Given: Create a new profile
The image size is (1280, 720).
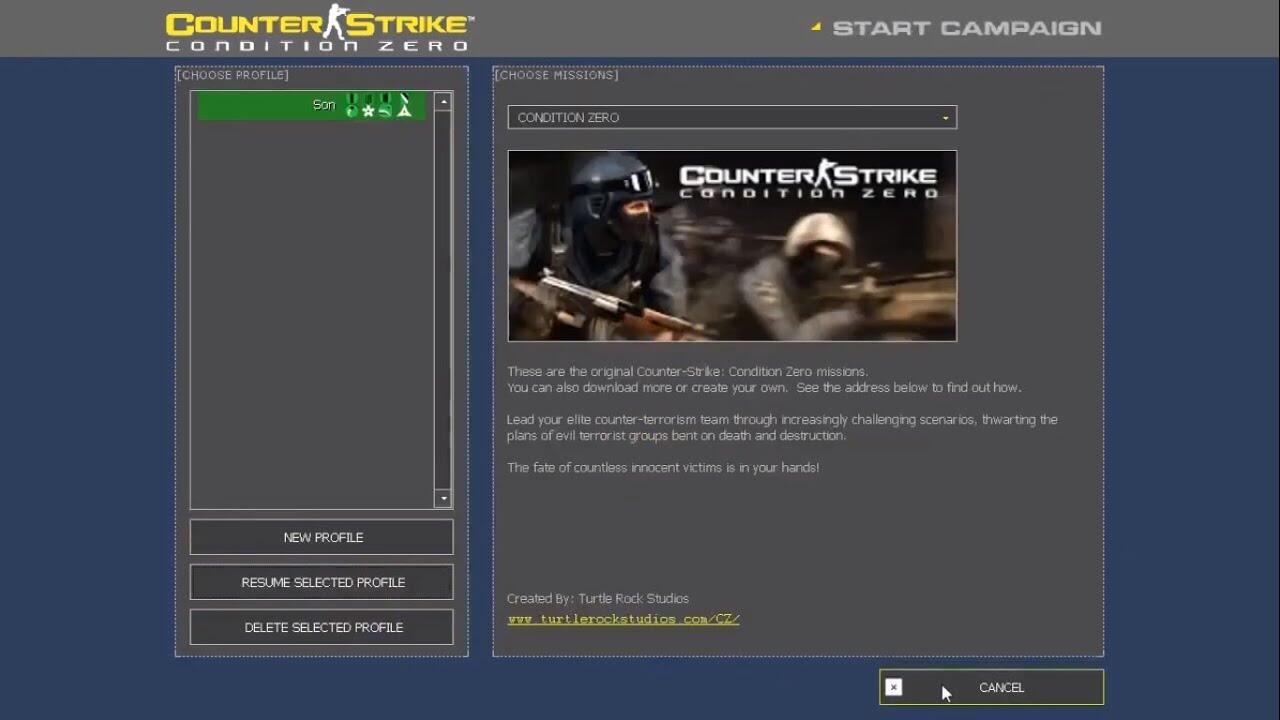Looking at the screenshot, I should 322,537.
